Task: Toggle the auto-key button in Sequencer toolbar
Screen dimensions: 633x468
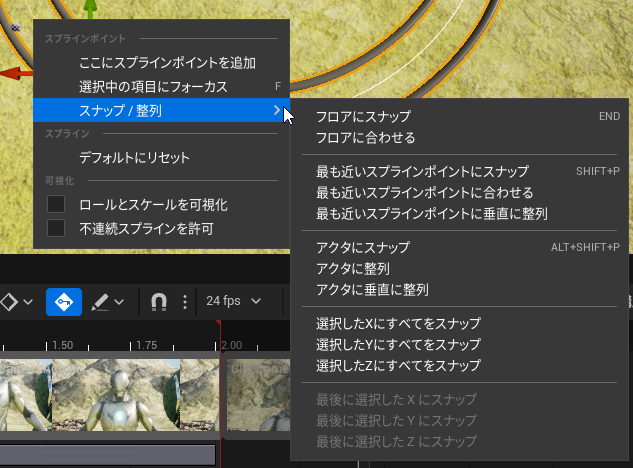Action: click(64, 301)
